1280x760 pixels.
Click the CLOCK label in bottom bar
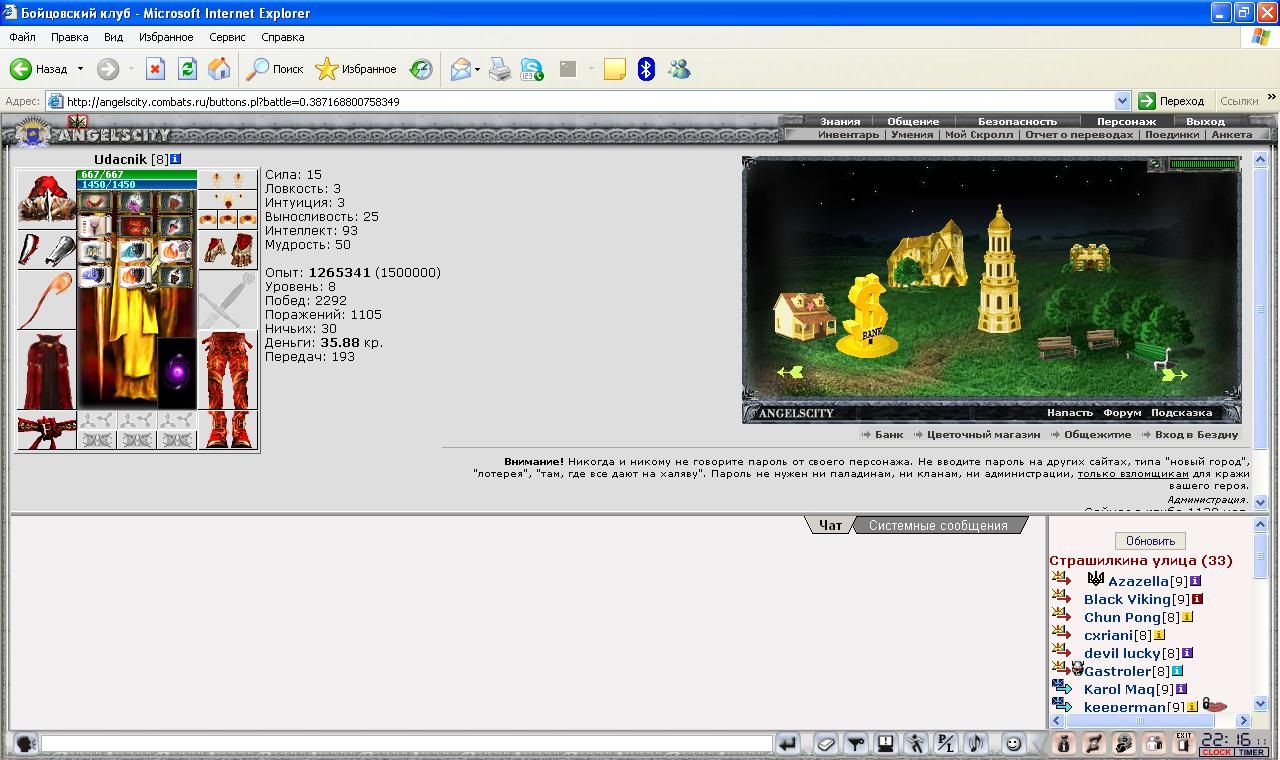(1216, 752)
